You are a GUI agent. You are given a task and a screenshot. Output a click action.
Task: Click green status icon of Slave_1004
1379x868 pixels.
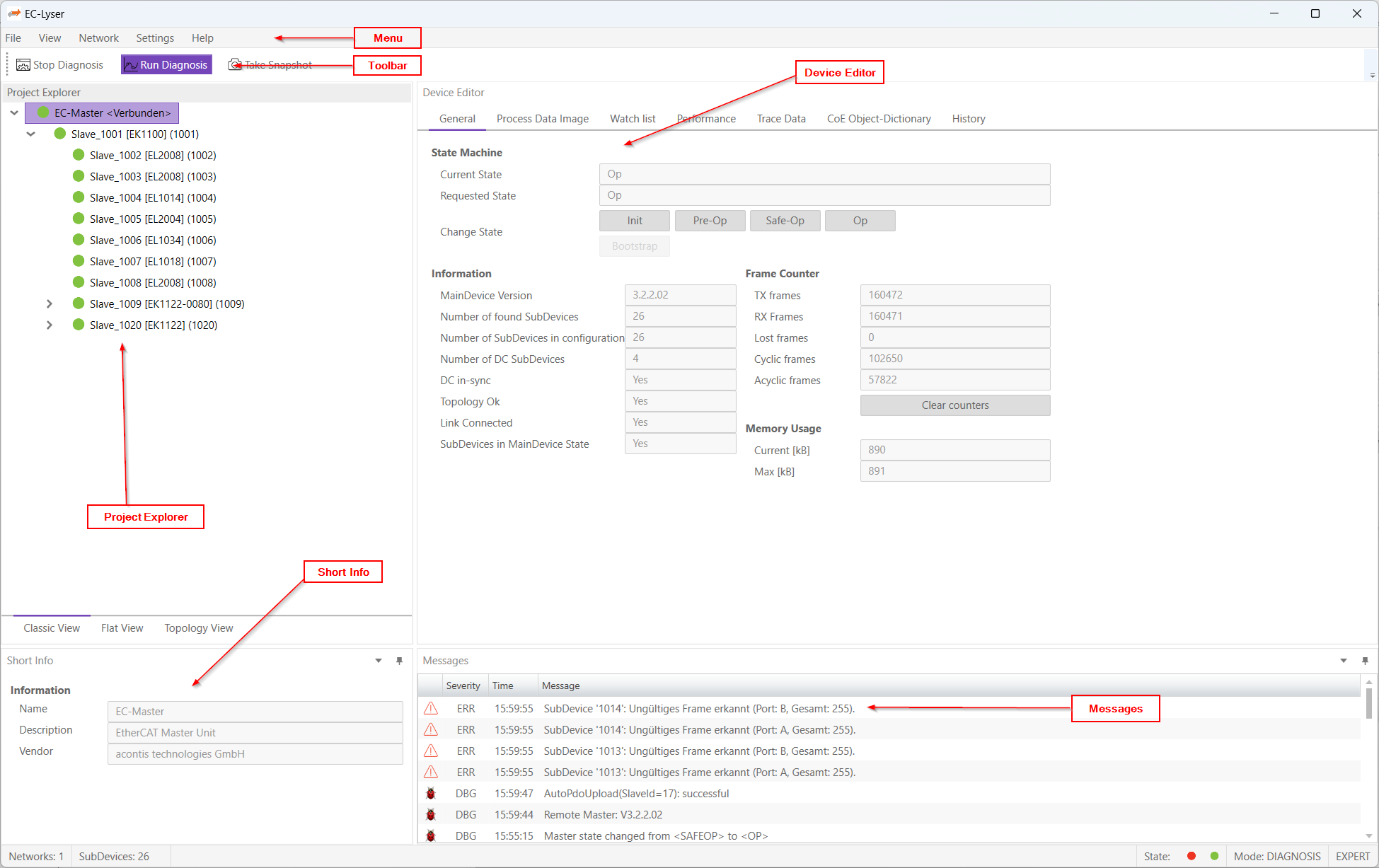79,197
